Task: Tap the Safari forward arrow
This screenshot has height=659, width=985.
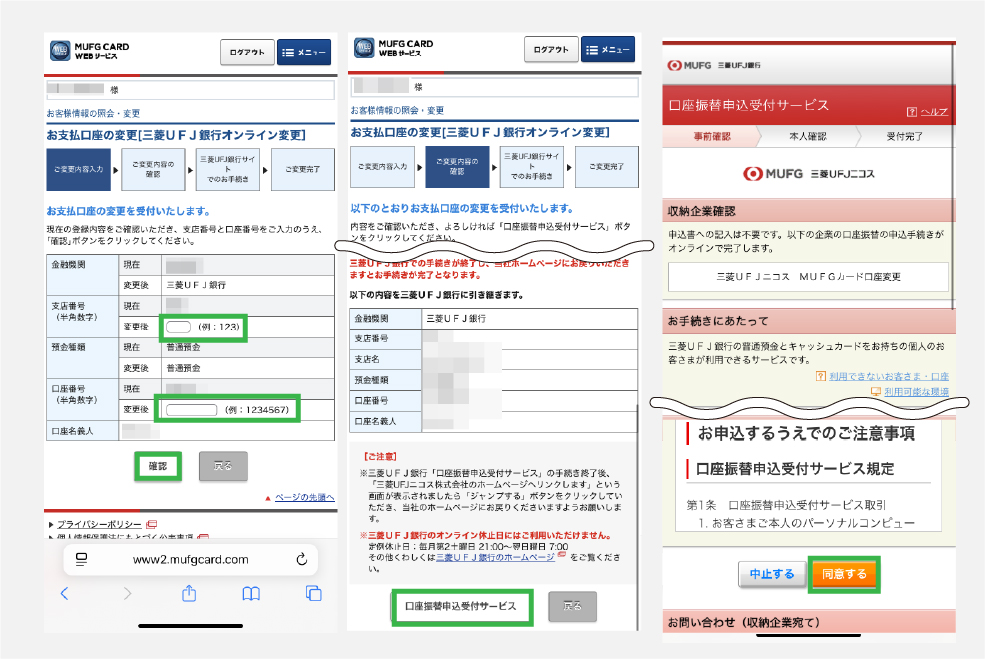Action: coord(128,593)
